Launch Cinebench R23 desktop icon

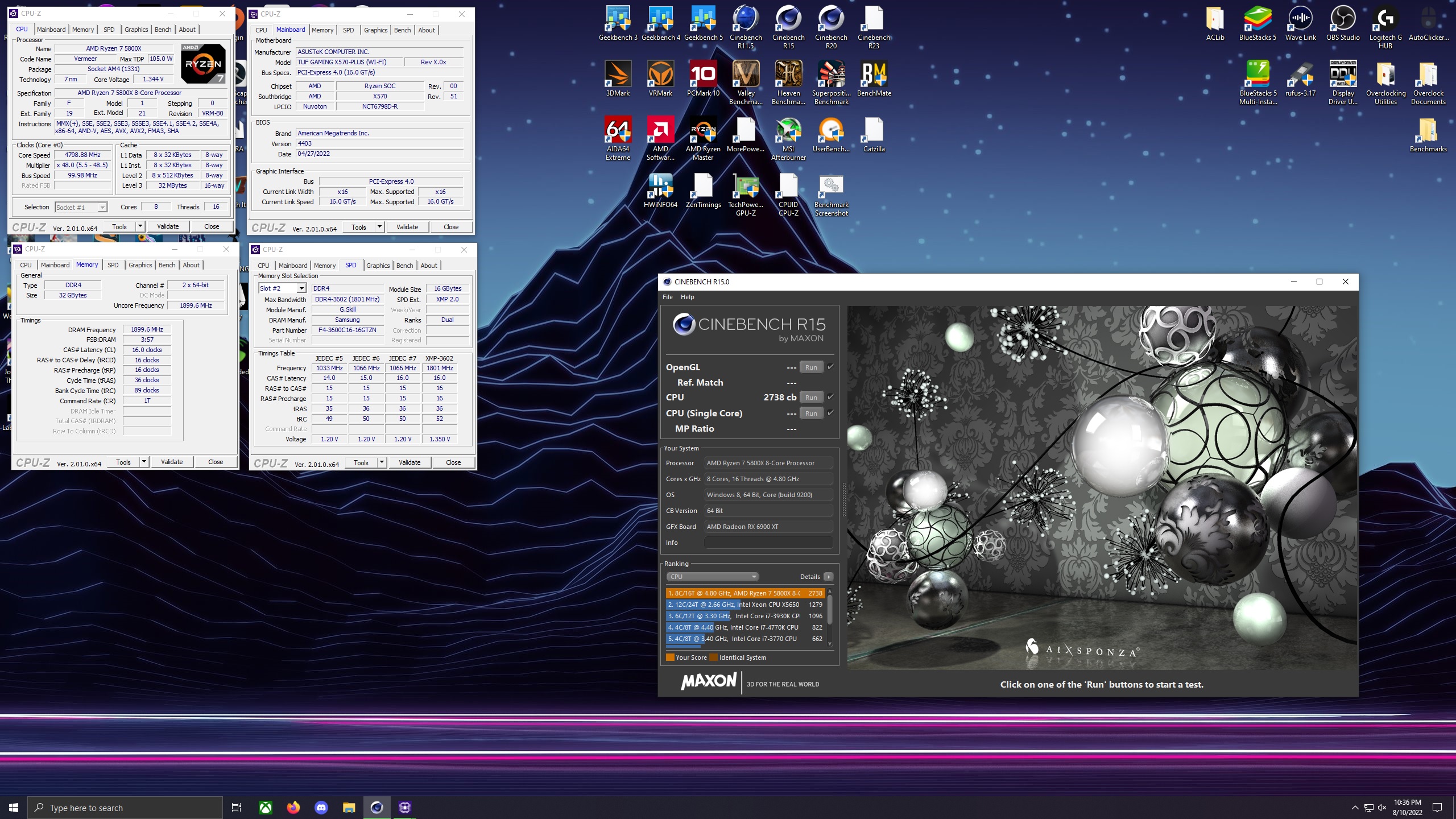(874, 27)
